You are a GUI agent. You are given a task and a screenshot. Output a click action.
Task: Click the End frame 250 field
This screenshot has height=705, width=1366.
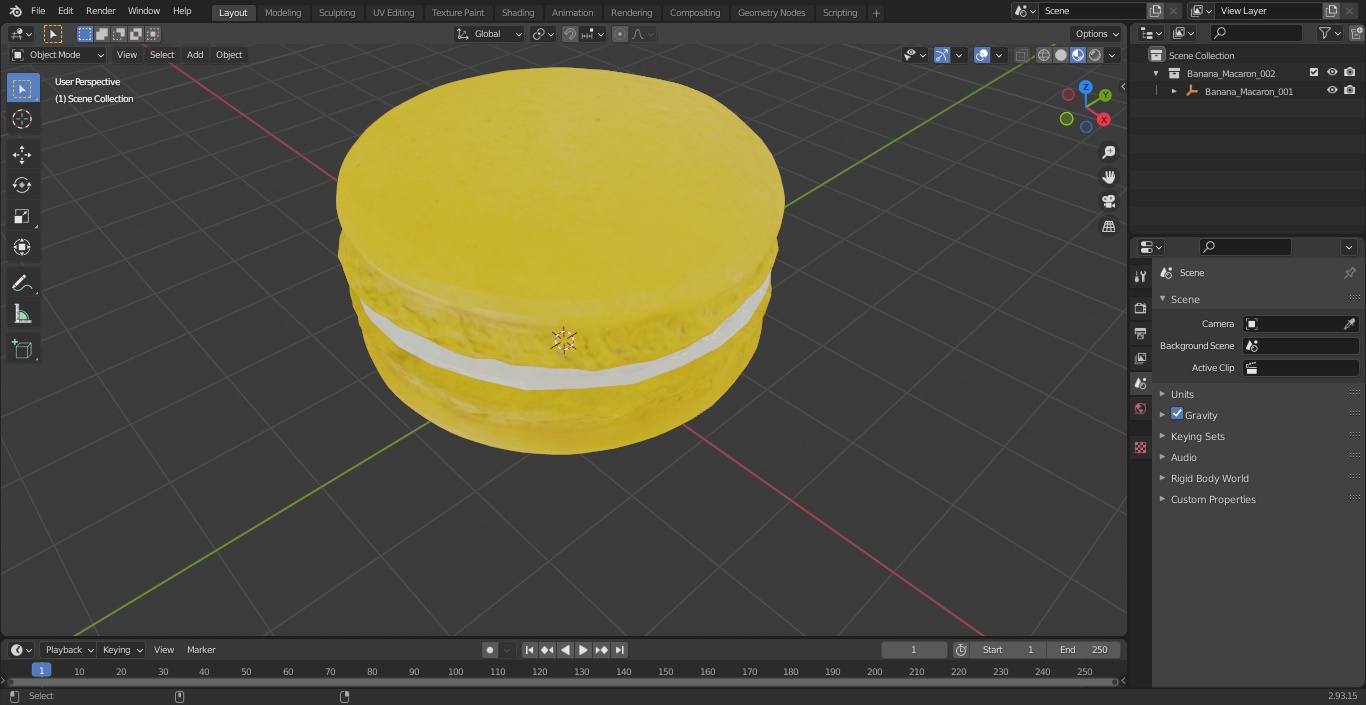[1084, 650]
